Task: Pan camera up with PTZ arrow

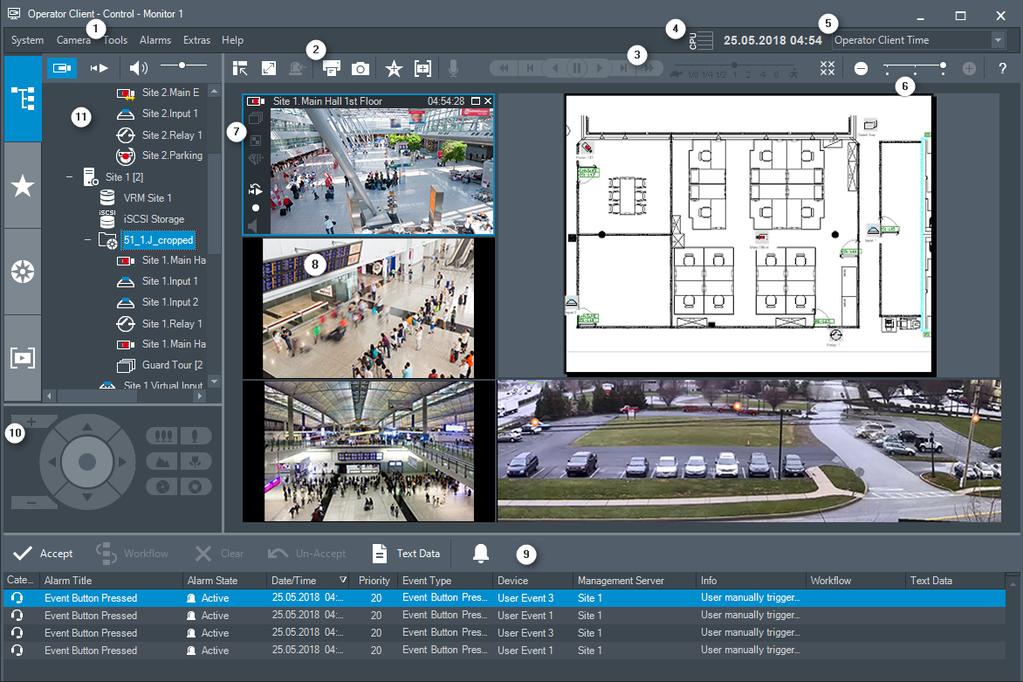Action: (87, 427)
